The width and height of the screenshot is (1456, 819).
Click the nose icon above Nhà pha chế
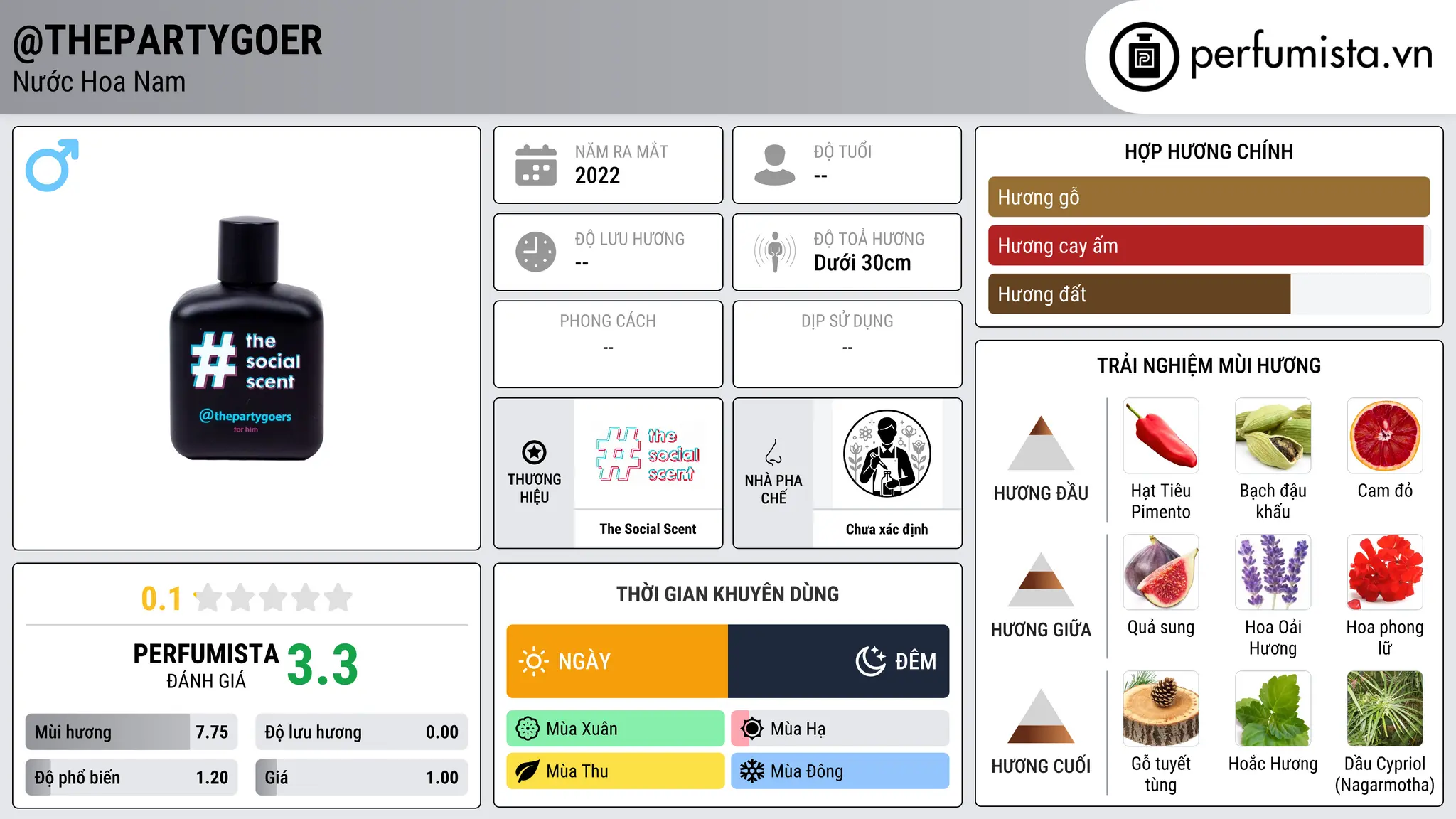pos(773,452)
